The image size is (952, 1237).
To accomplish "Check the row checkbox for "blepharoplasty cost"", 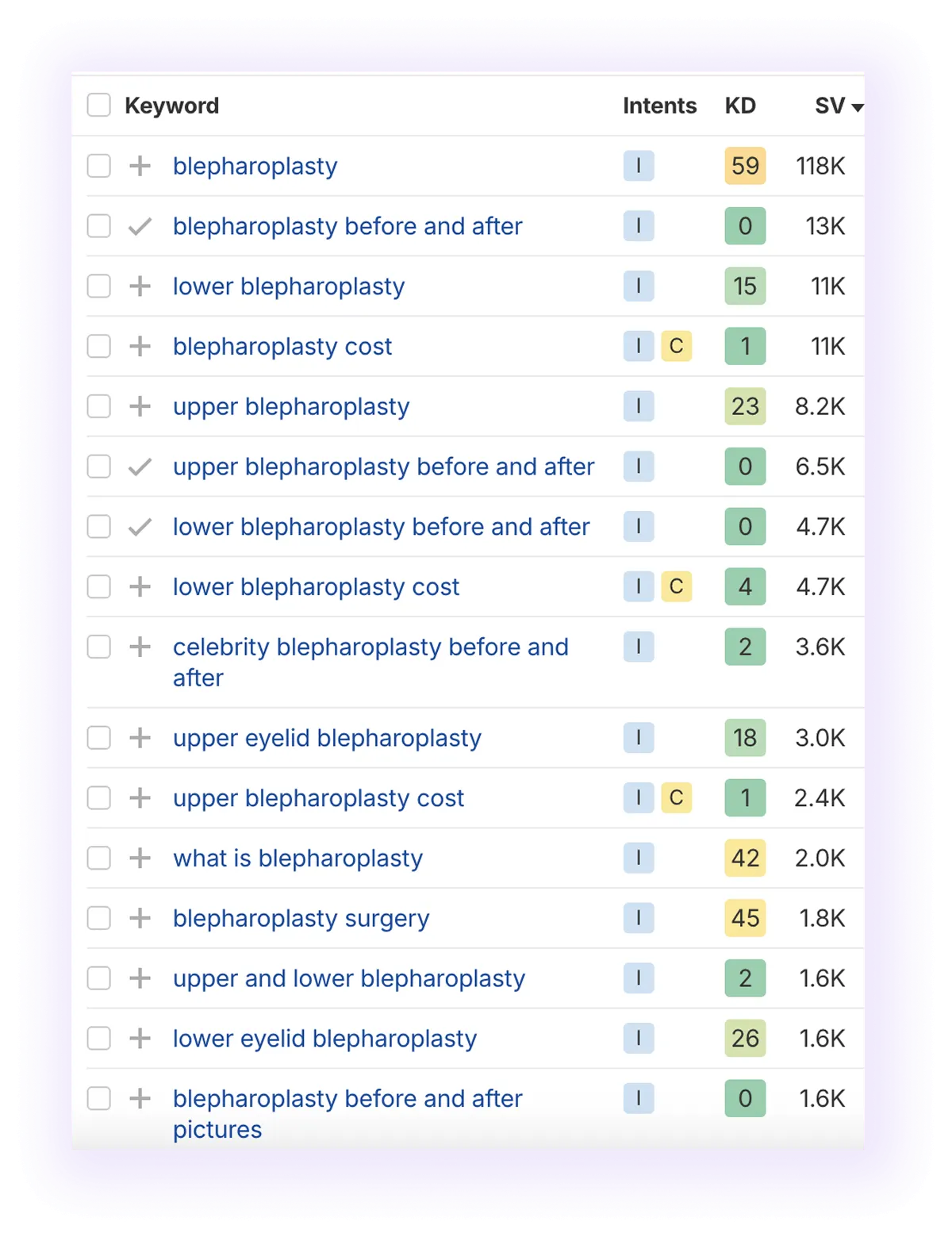I will click(98, 346).
